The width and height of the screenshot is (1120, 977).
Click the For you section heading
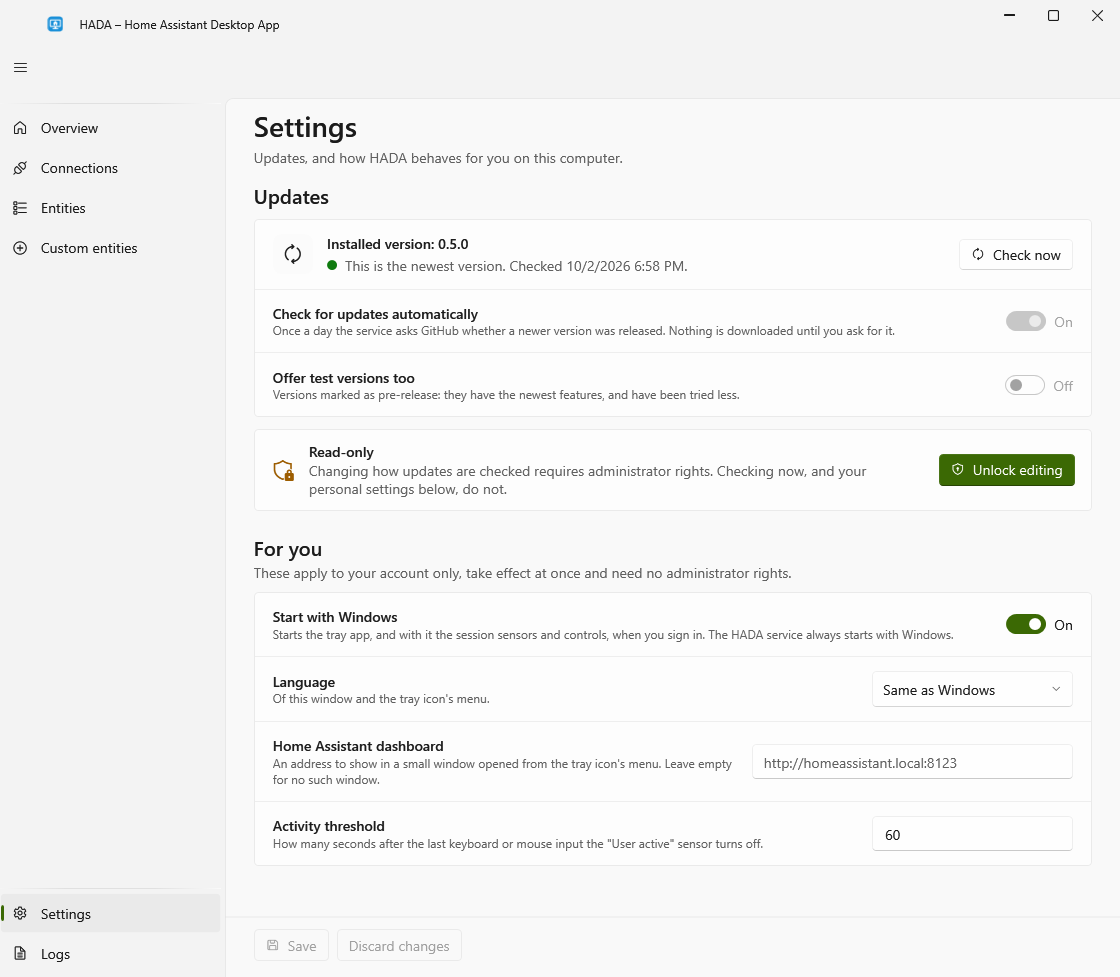tap(288, 549)
